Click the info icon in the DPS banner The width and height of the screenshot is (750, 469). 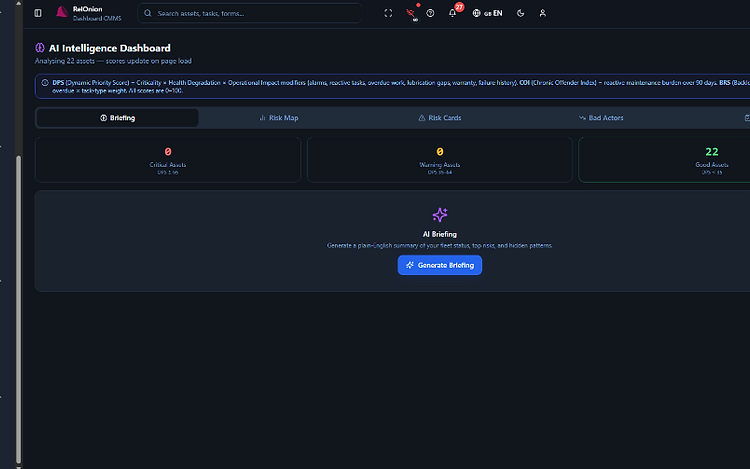45,83
